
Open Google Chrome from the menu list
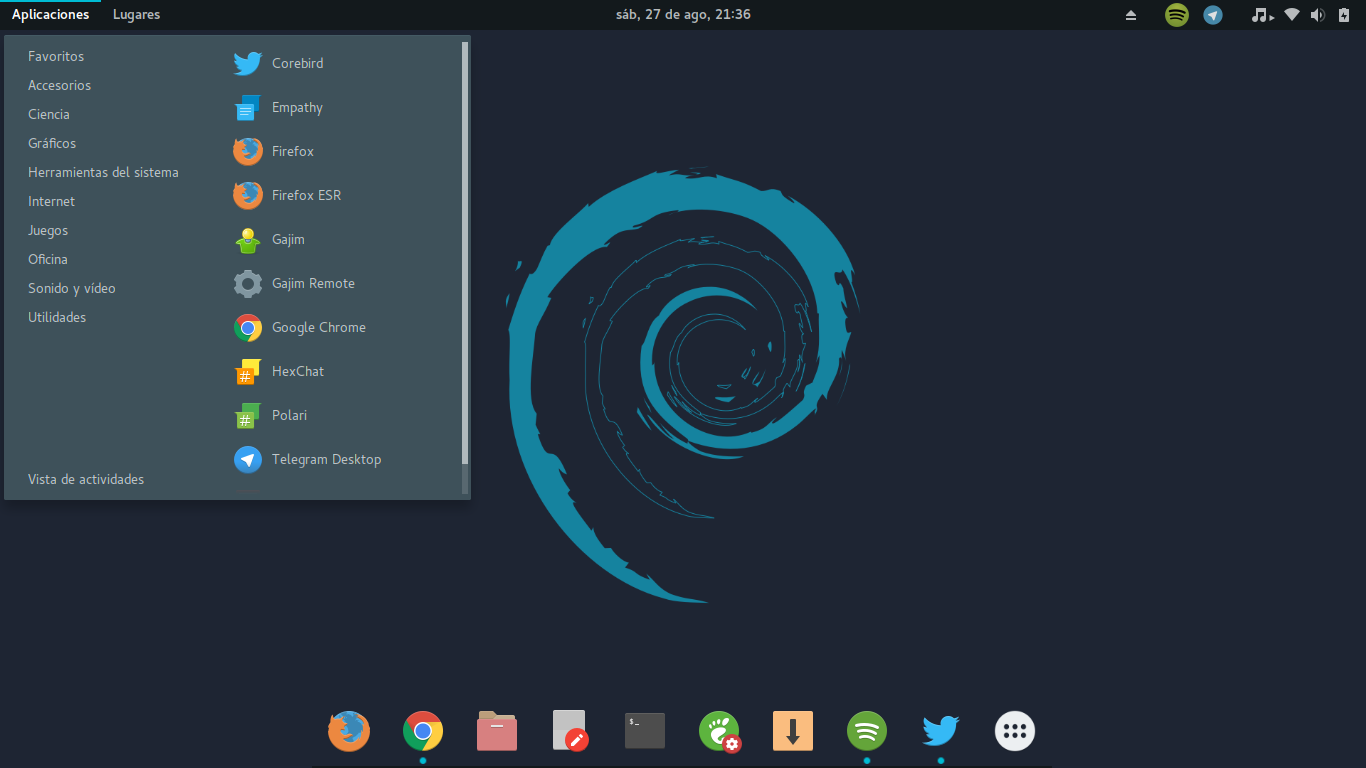(318, 327)
